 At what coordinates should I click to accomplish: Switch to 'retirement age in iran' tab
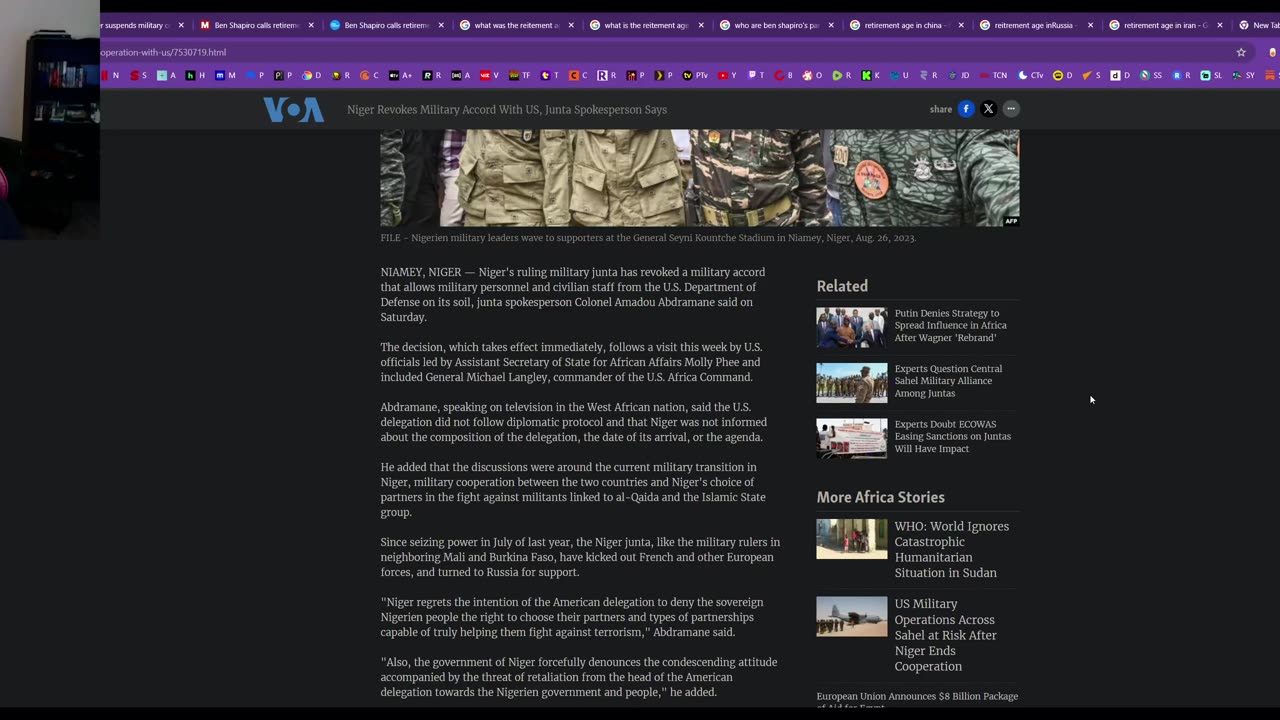point(1165,25)
